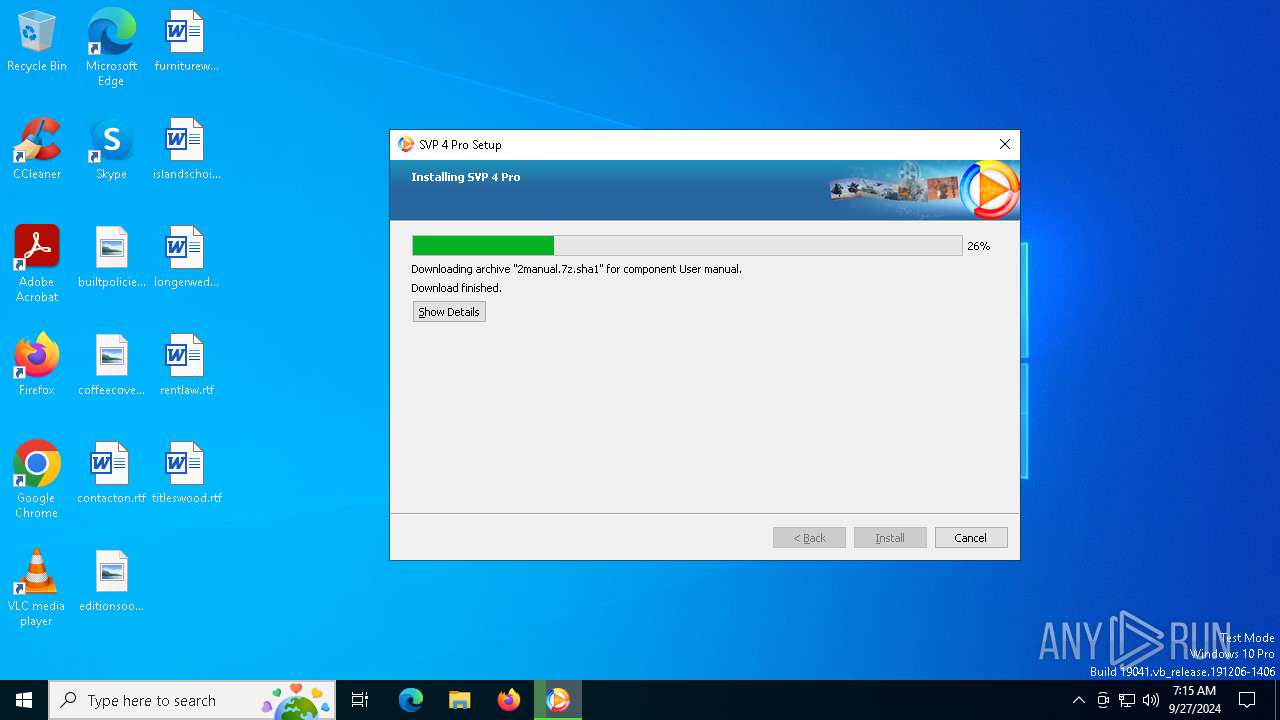Click the installation progress bar
Image resolution: width=1280 pixels, height=720 pixels.
point(687,246)
